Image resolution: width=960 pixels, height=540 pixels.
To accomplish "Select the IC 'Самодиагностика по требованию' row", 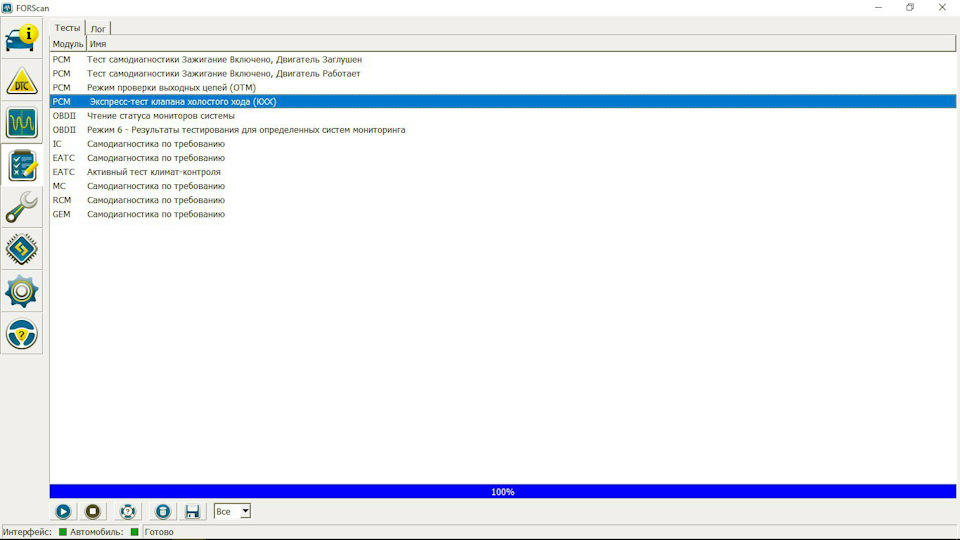I will [503, 144].
